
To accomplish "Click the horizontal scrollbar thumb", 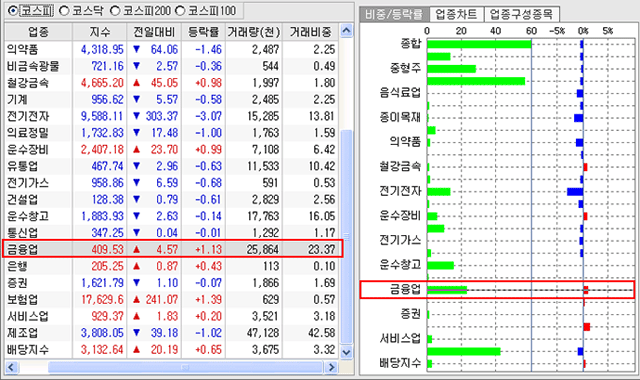I will click(186, 367).
